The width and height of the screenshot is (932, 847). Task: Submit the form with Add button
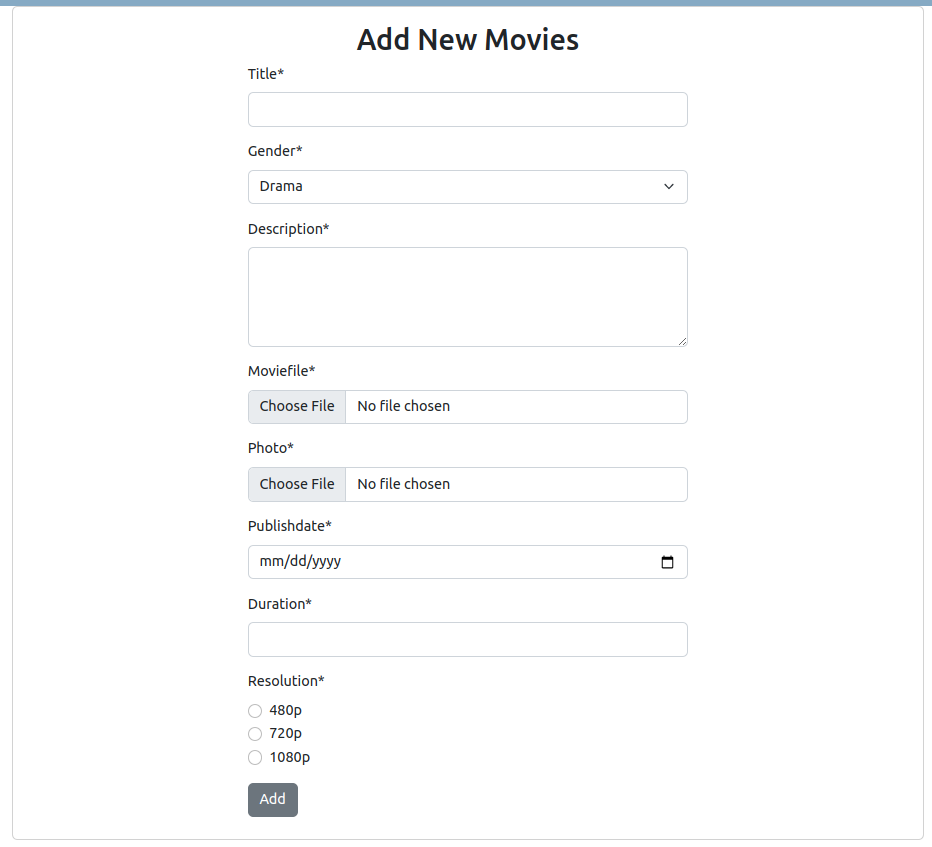pos(273,800)
